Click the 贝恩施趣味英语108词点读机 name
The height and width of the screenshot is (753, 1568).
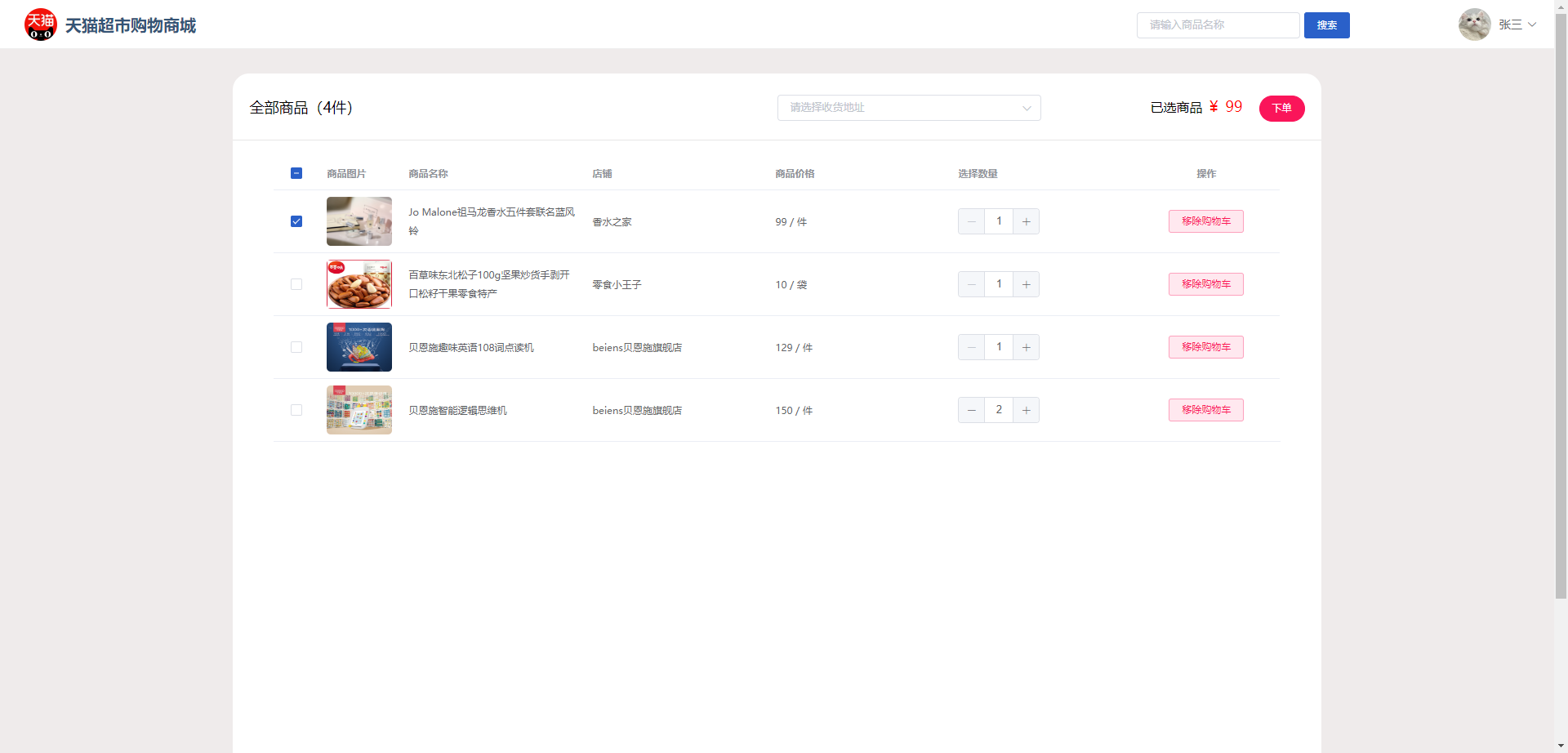[471, 347]
